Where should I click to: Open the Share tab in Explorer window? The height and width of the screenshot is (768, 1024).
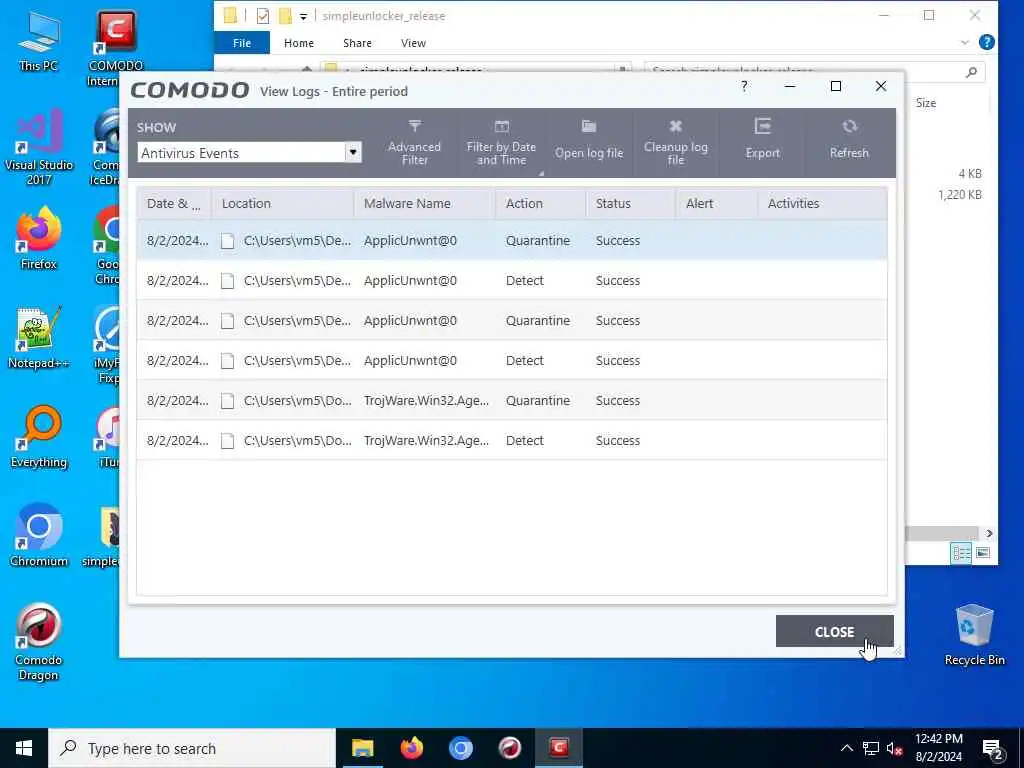[x=357, y=43]
